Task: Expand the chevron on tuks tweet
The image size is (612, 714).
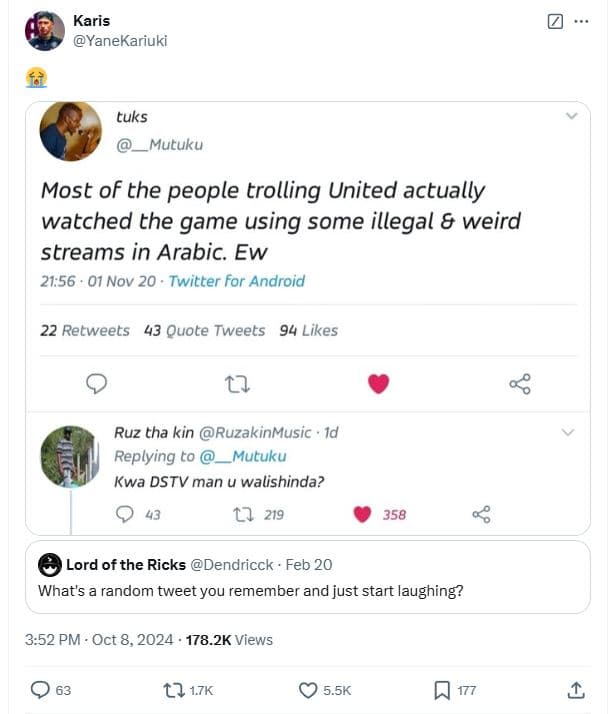Action: [x=572, y=116]
